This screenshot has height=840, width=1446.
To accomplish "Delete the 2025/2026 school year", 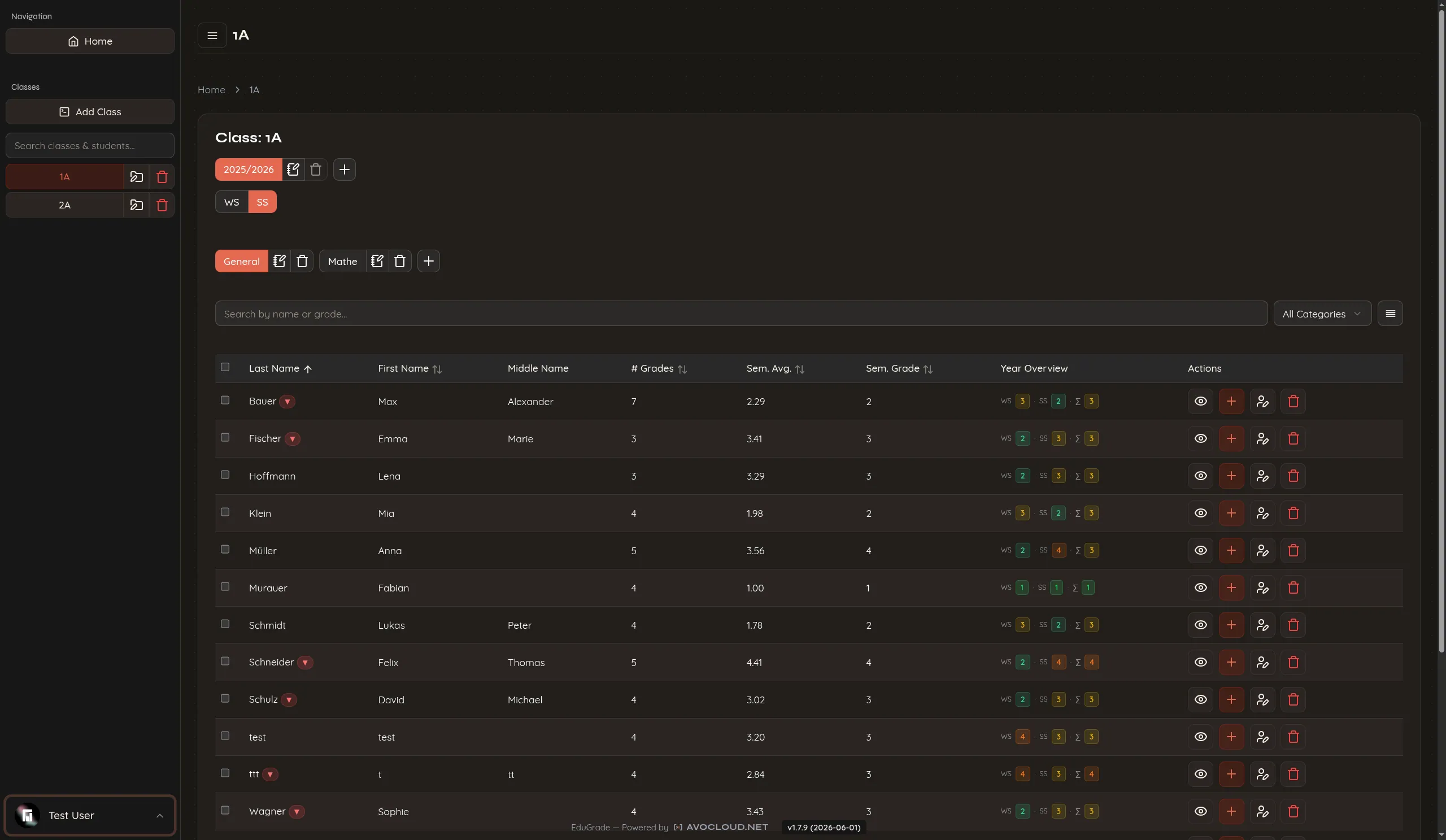I will tap(316, 169).
